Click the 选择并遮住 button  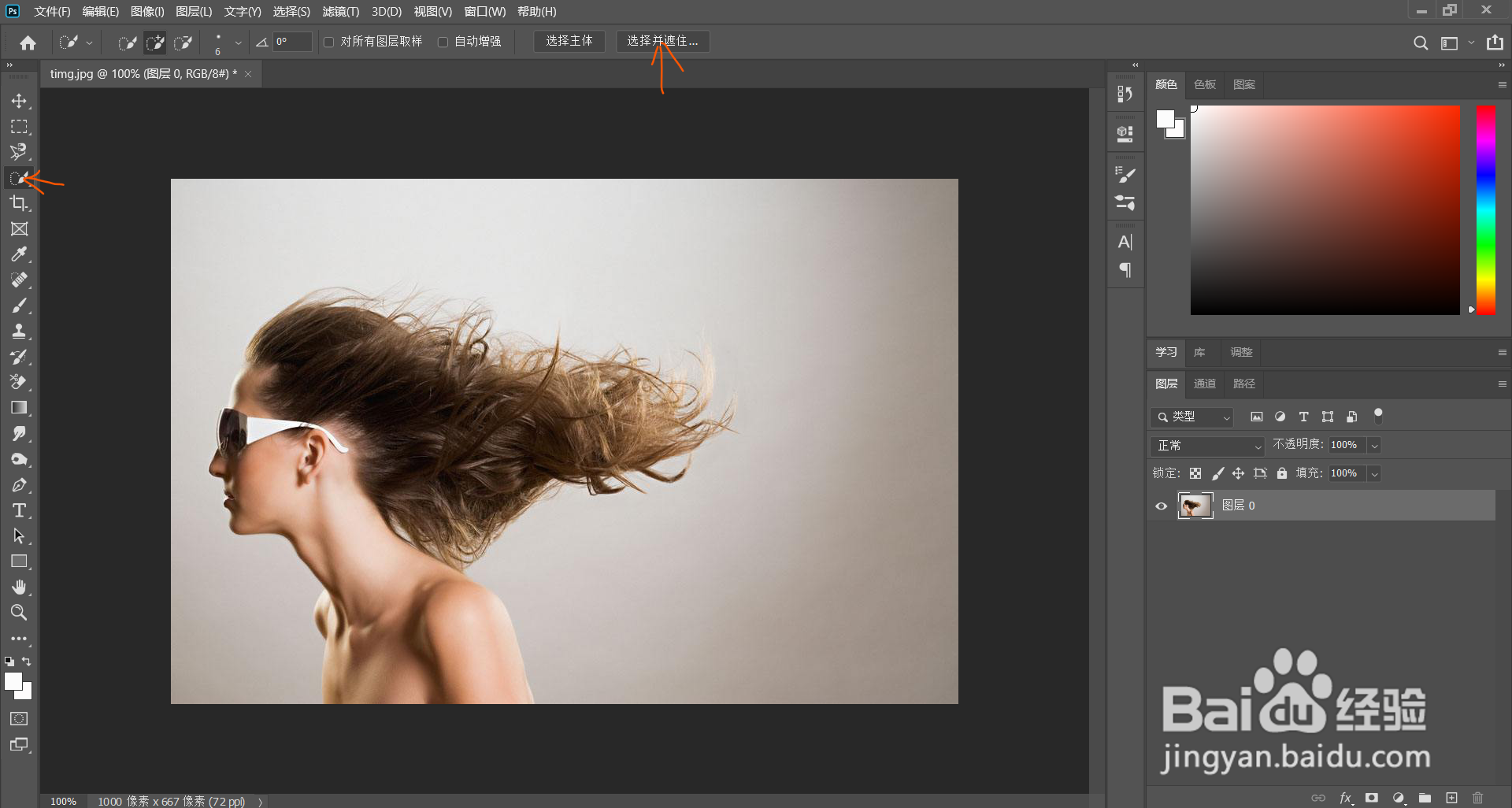[x=662, y=41]
